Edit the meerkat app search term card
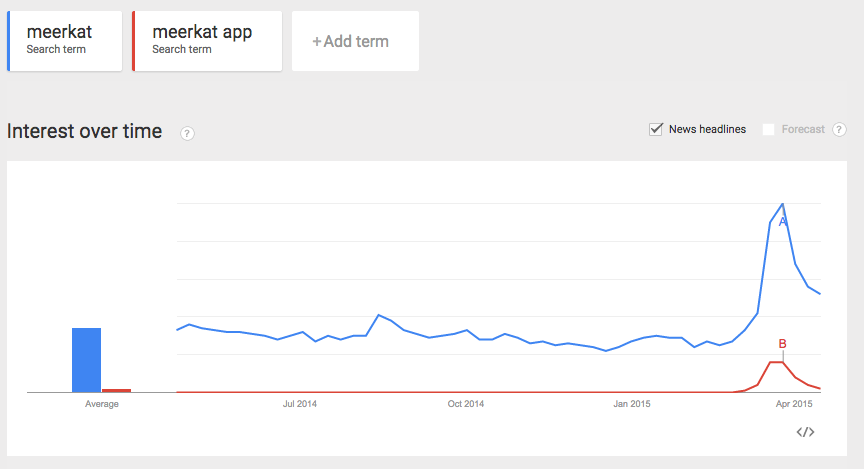 (207, 41)
